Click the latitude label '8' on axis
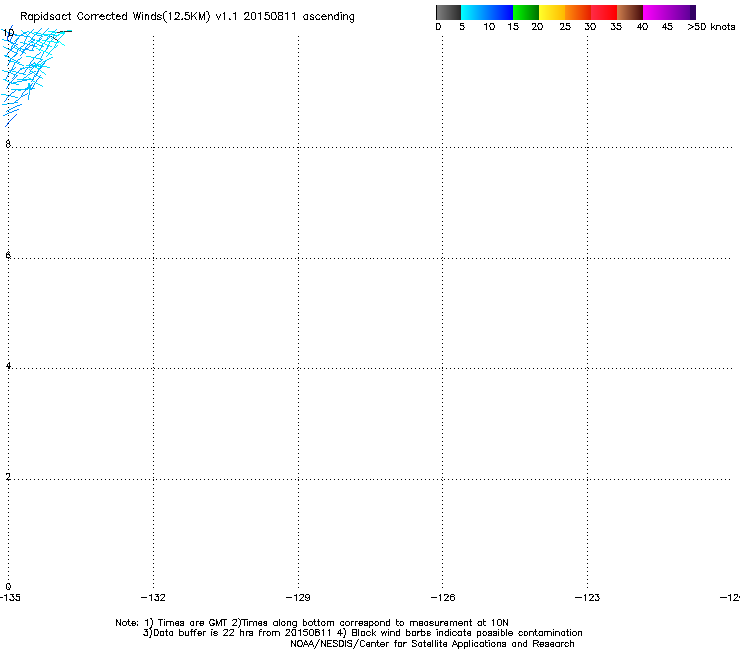 [8, 144]
